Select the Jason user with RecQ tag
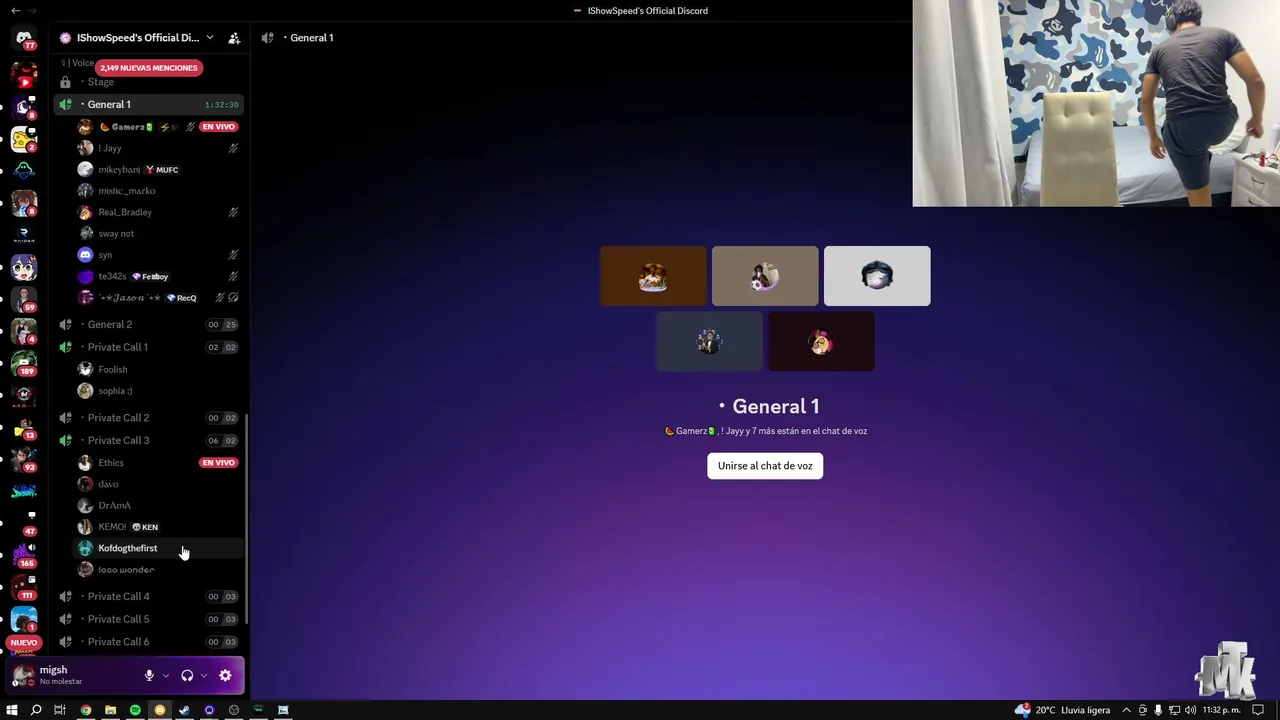 coord(158,298)
